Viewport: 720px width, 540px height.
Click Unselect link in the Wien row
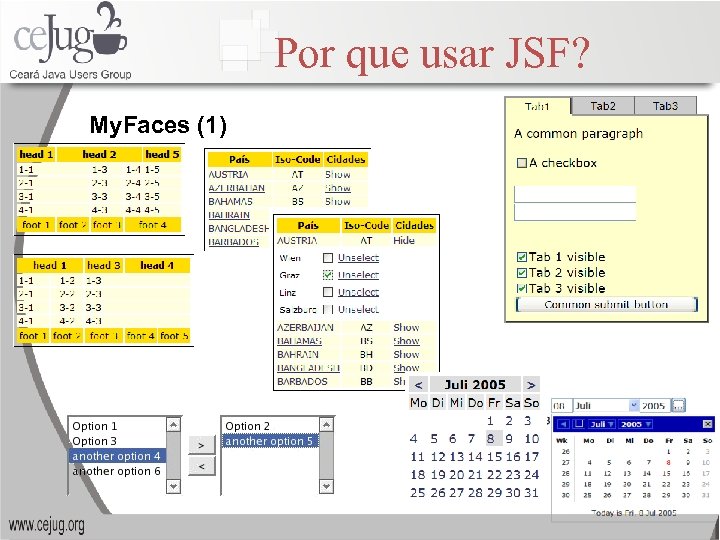click(358, 258)
